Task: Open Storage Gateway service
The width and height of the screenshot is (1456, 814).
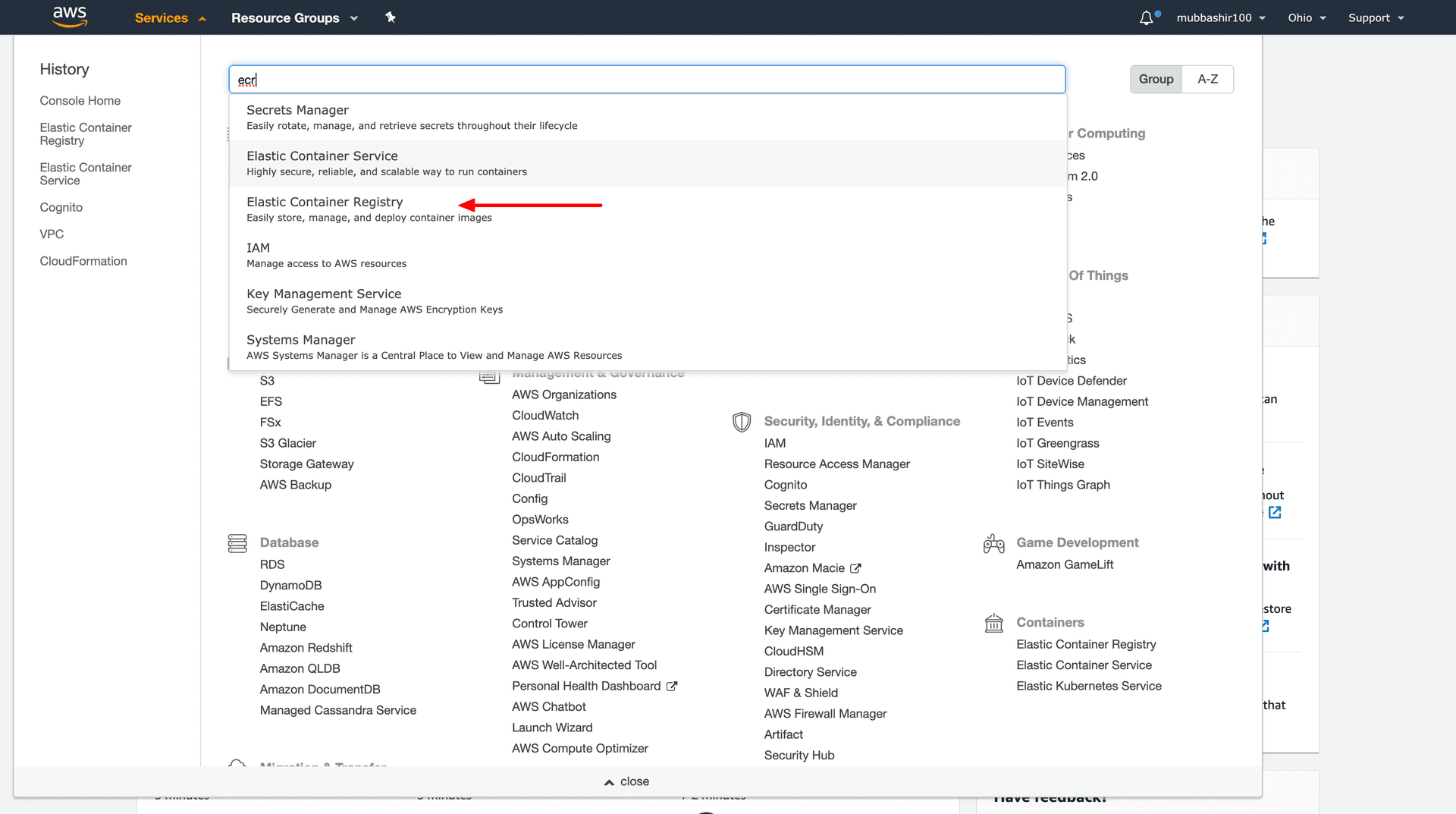Action: [306, 464]
